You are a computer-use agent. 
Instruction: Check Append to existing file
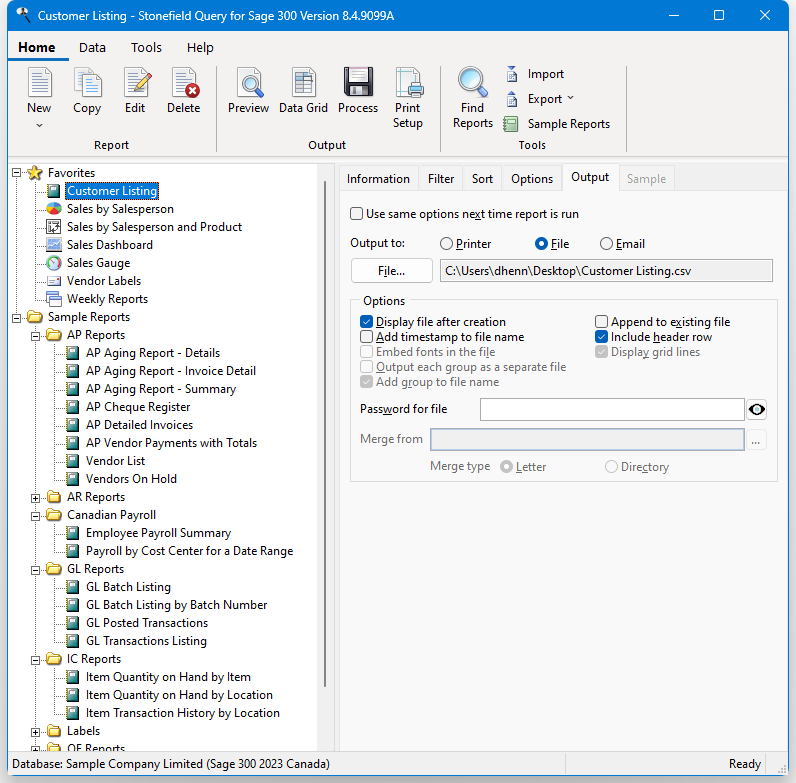[x=602, y=322]
